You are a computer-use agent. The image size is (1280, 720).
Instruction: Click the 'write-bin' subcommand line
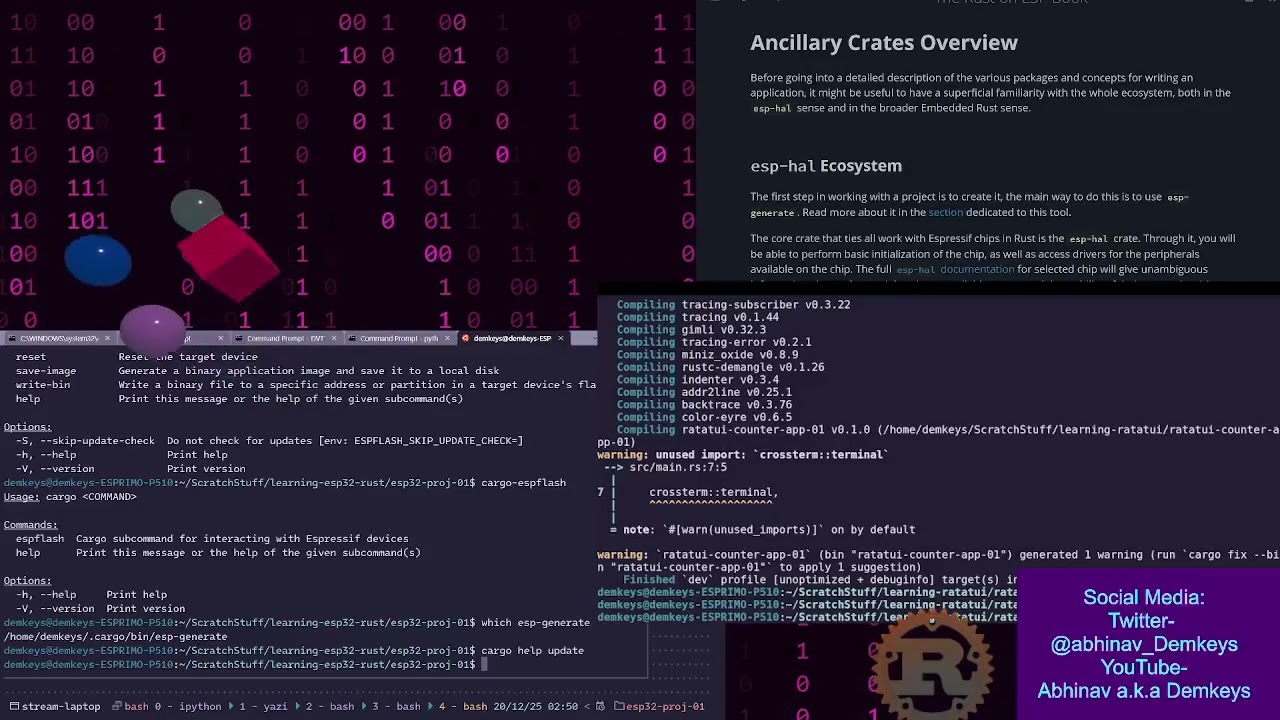coord(306,385)
